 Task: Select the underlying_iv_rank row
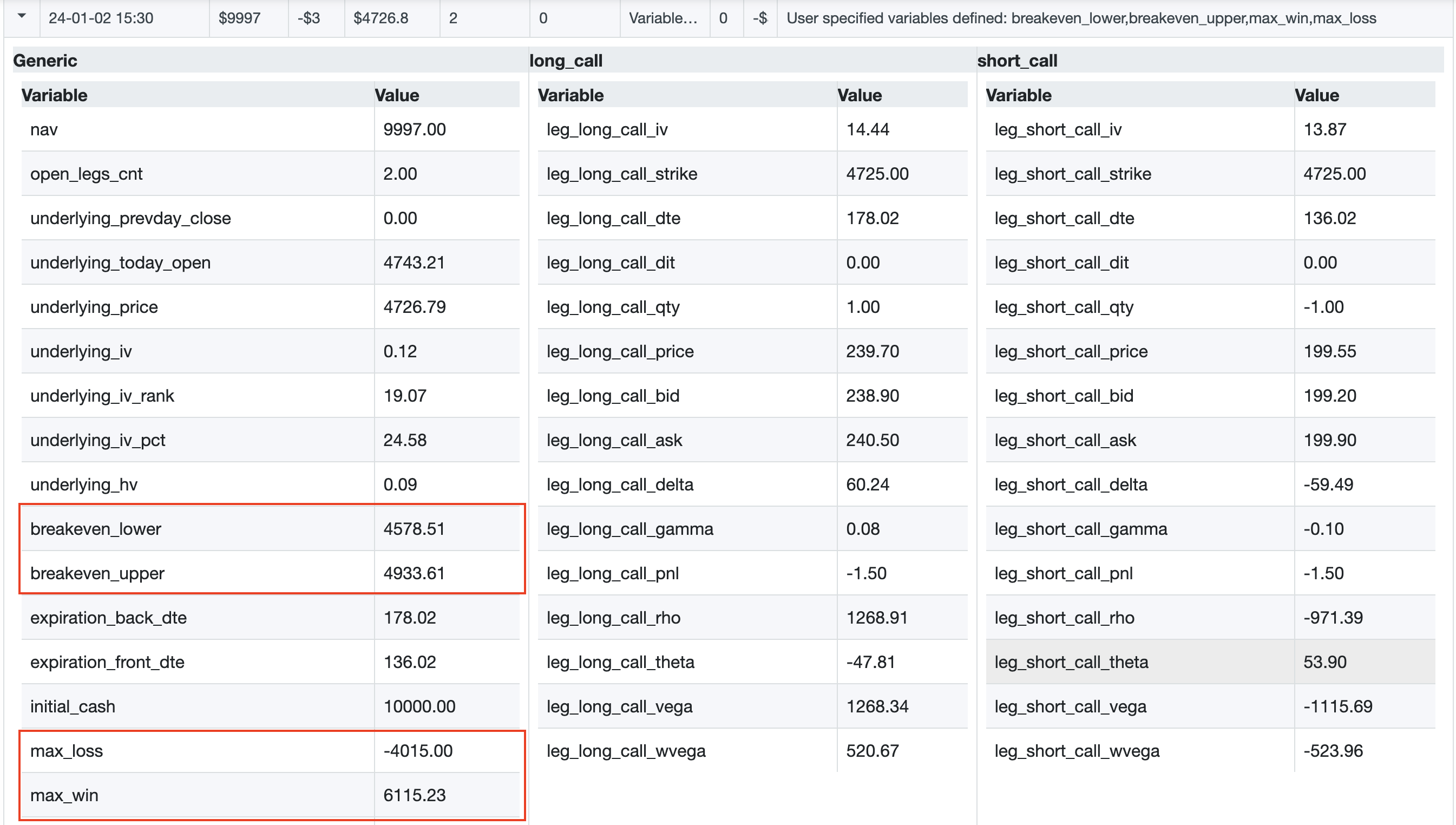102,396
